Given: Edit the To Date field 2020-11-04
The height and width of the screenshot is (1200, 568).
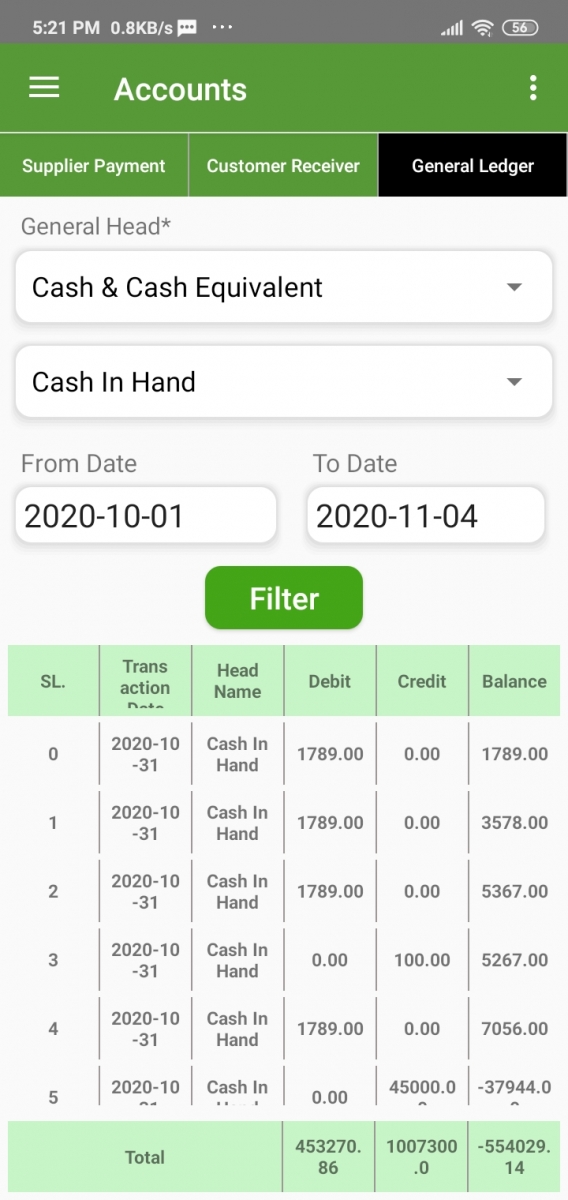Looking at the screenshot, I should click(x=426, y=516).
